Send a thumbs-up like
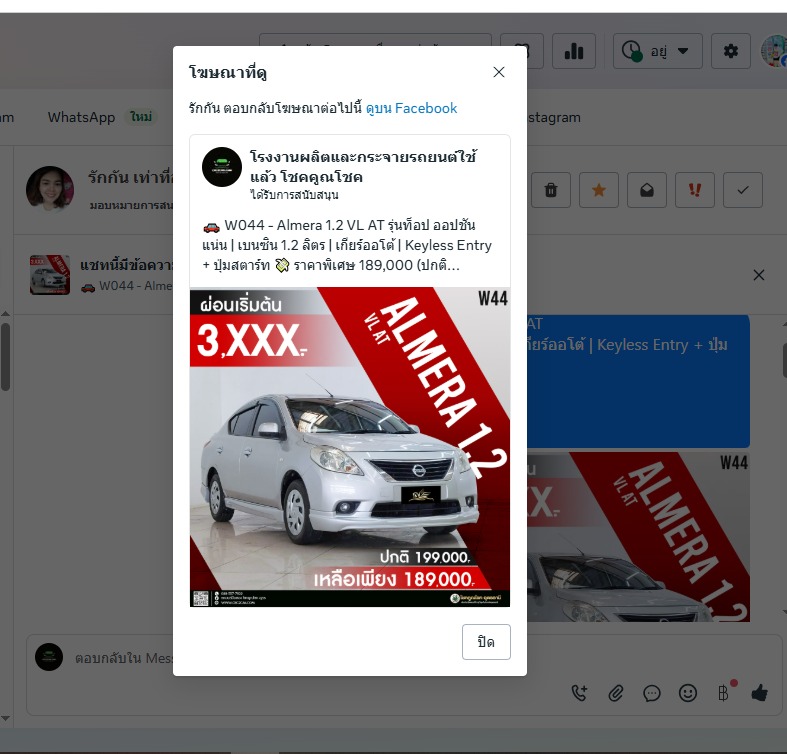The height and width of the screenshot is (754, 787). coord(759,693)
